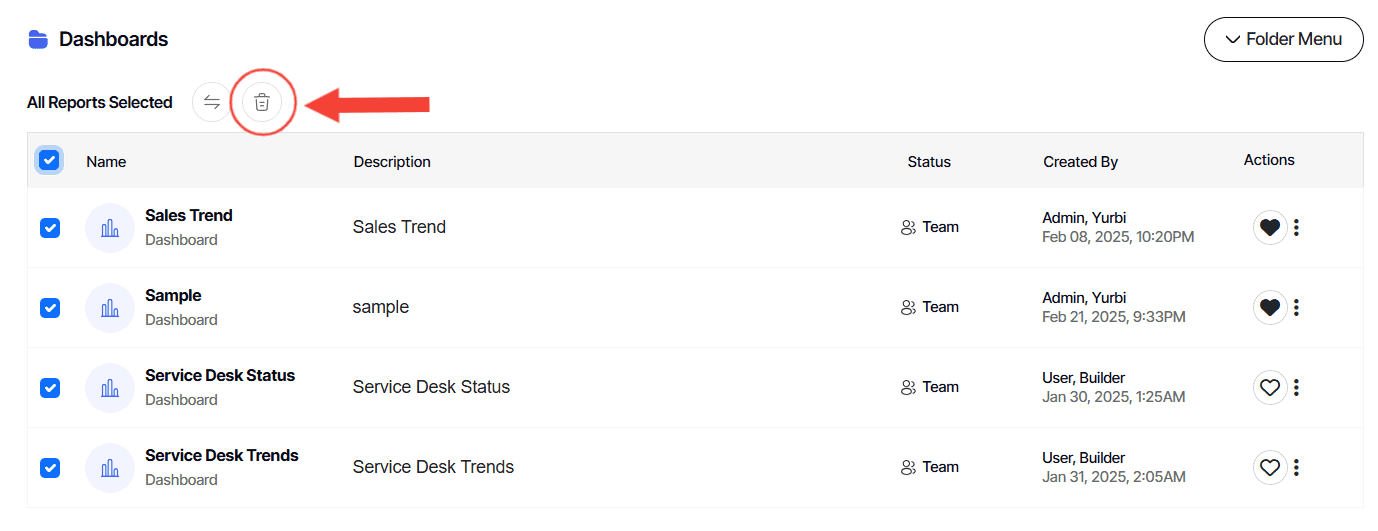Sort by the Created By column header
Viewport: 1378px width, 531px height.
pyautogui.click(x=1080, y=162)
